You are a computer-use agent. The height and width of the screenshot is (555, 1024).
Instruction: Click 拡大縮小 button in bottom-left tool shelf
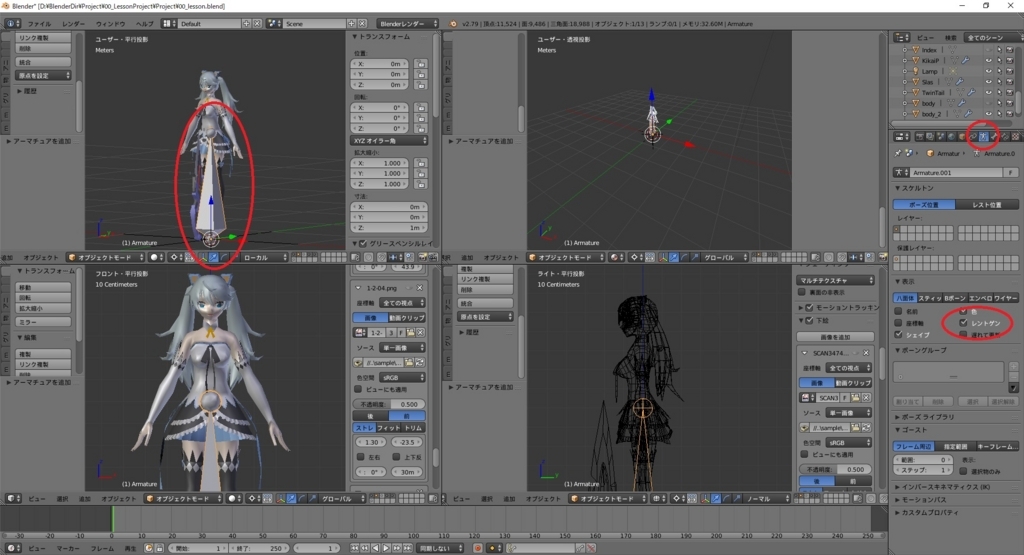[x=44, y=308]
